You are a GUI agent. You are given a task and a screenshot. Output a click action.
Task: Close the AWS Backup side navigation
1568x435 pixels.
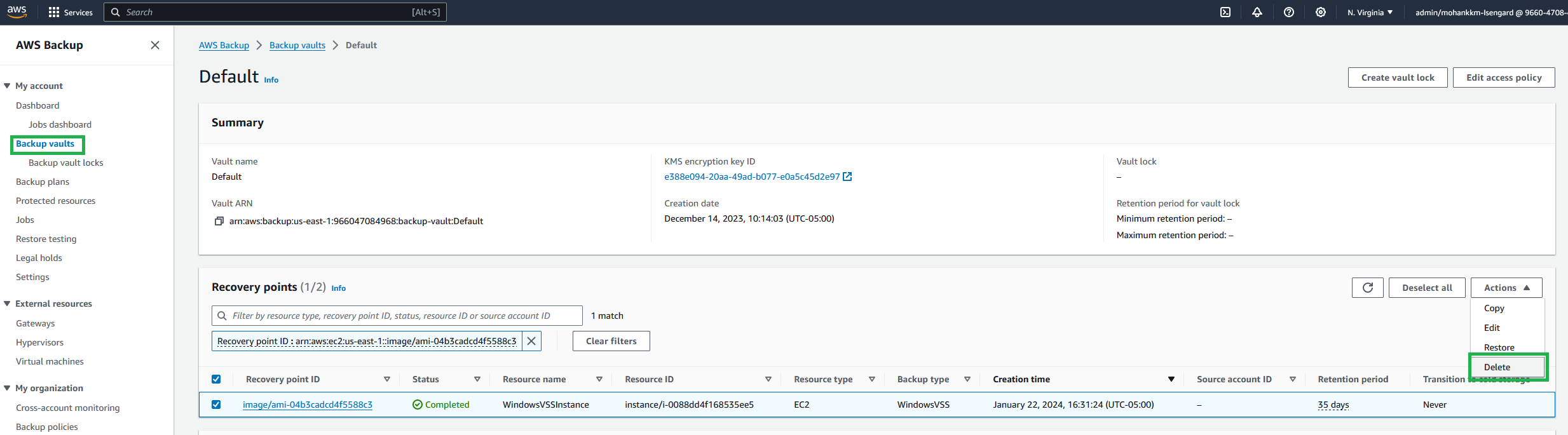[x=155, y=45]
